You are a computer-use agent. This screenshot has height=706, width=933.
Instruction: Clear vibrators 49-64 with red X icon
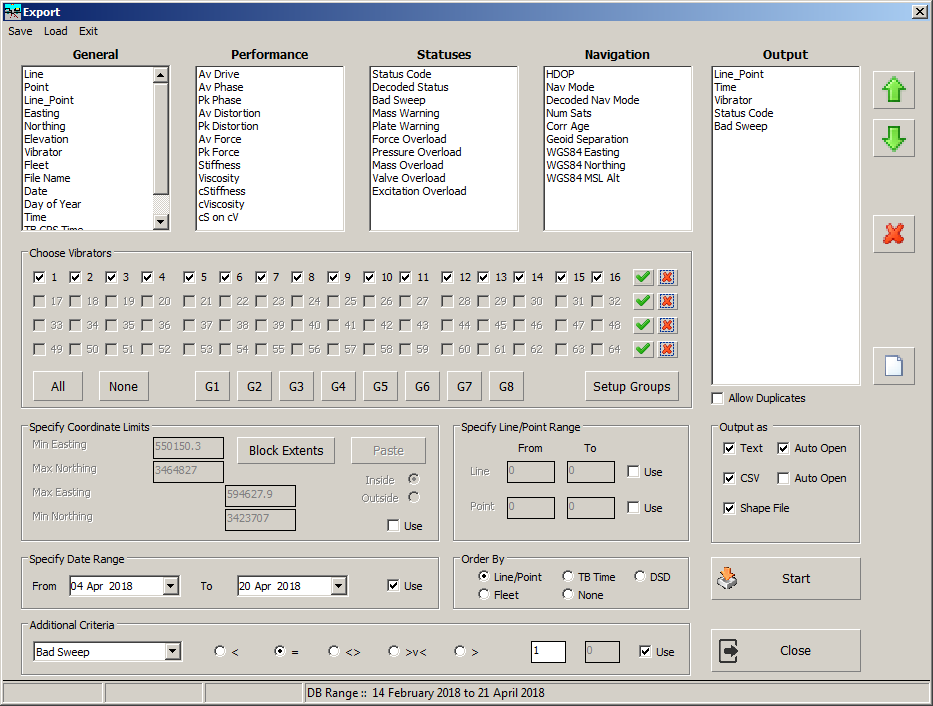pyautogui.click(x=667, y=349)
